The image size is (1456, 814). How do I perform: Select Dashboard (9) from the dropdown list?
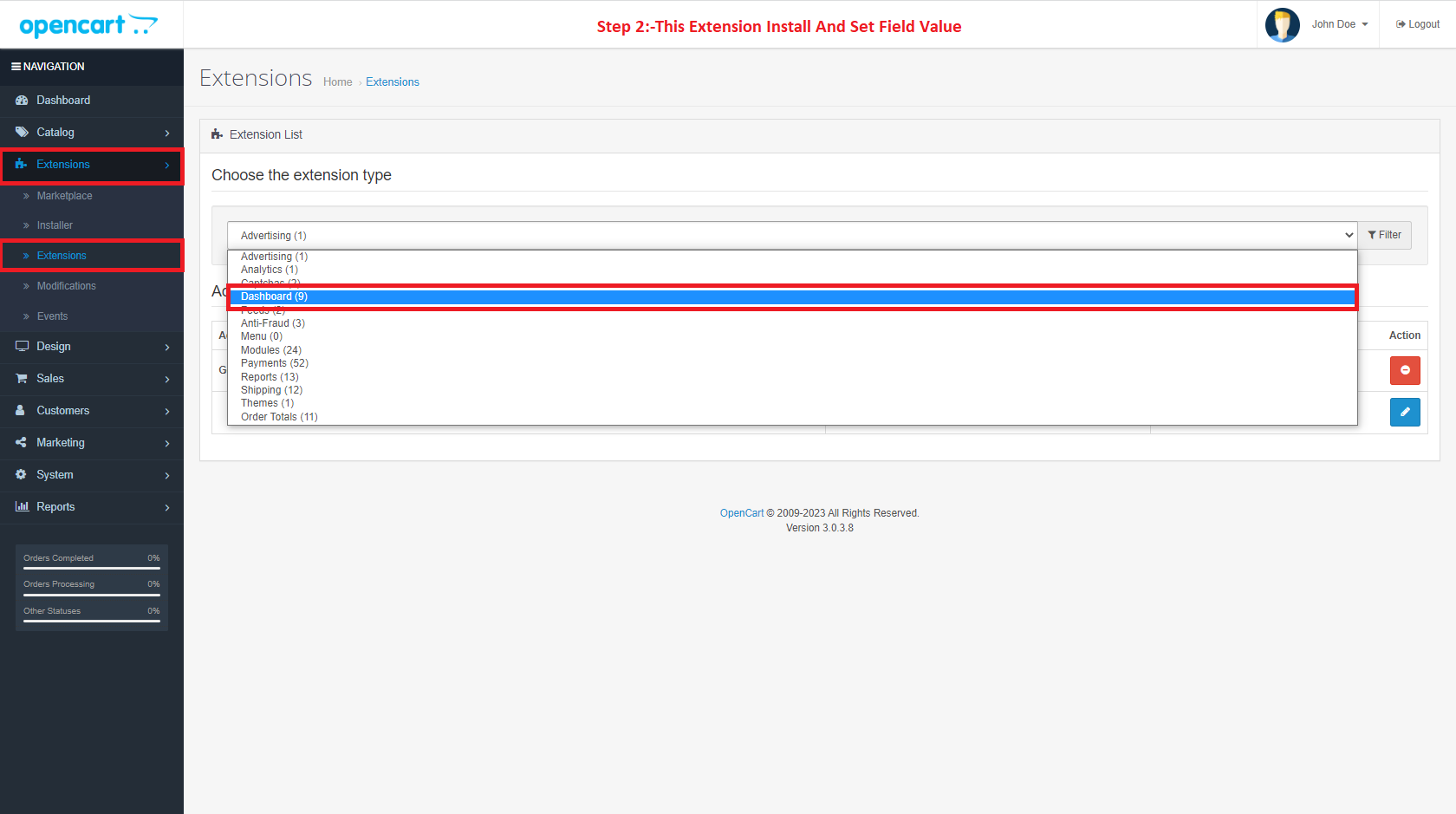[274, 296]
